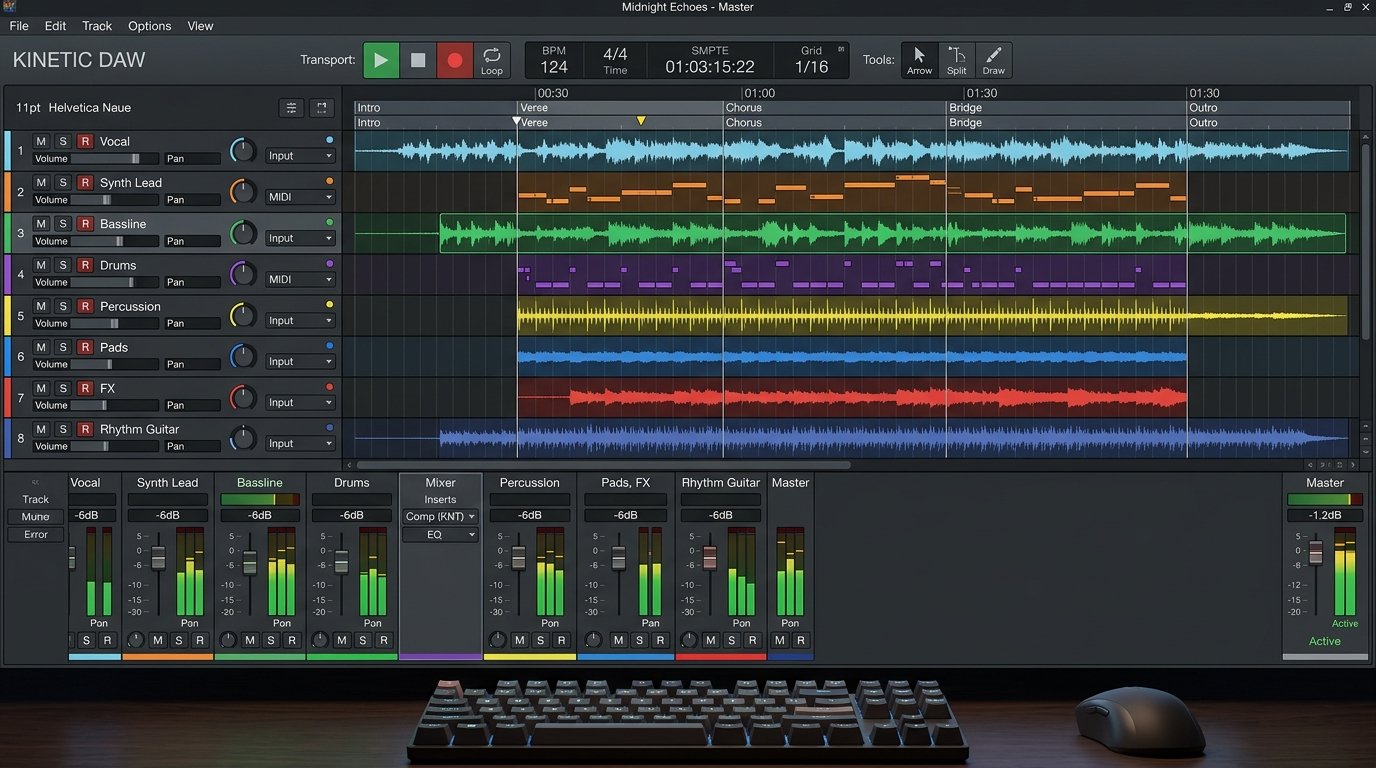Stop playback with the Stop button
This screenshot has width=1376, height=768.
pyautogui.click(x=418, y=60)
